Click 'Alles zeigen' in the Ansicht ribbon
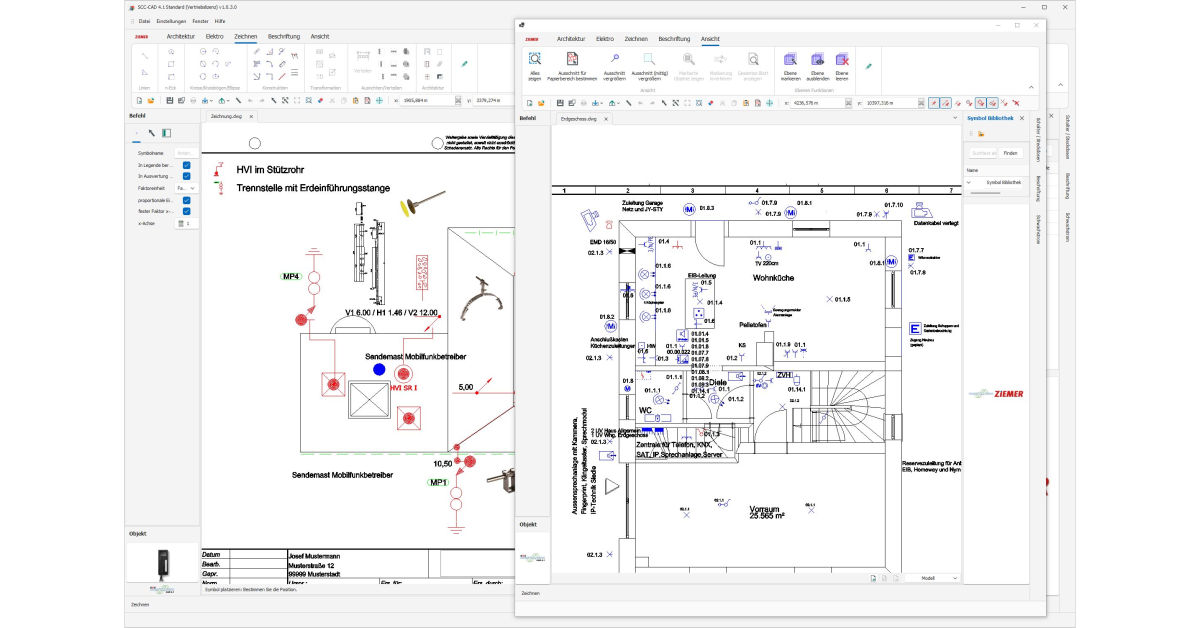This screenshot has width=1200, height=628. (x=535, y=65)
